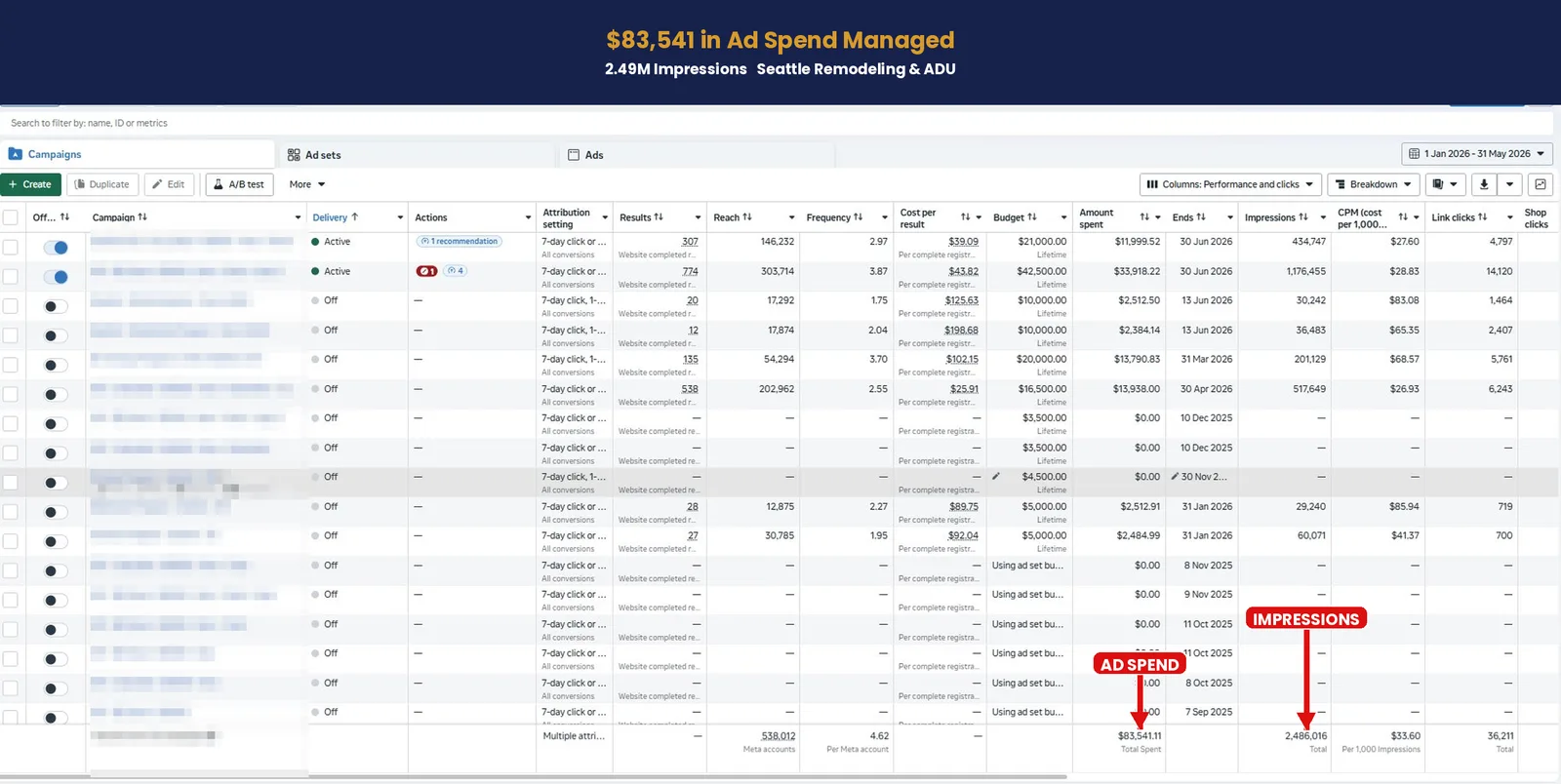Click the $33.60 per 1,000 impressions total
Screen dimensions: 1561x784
pyautogui.click(x=1405, y=736)
